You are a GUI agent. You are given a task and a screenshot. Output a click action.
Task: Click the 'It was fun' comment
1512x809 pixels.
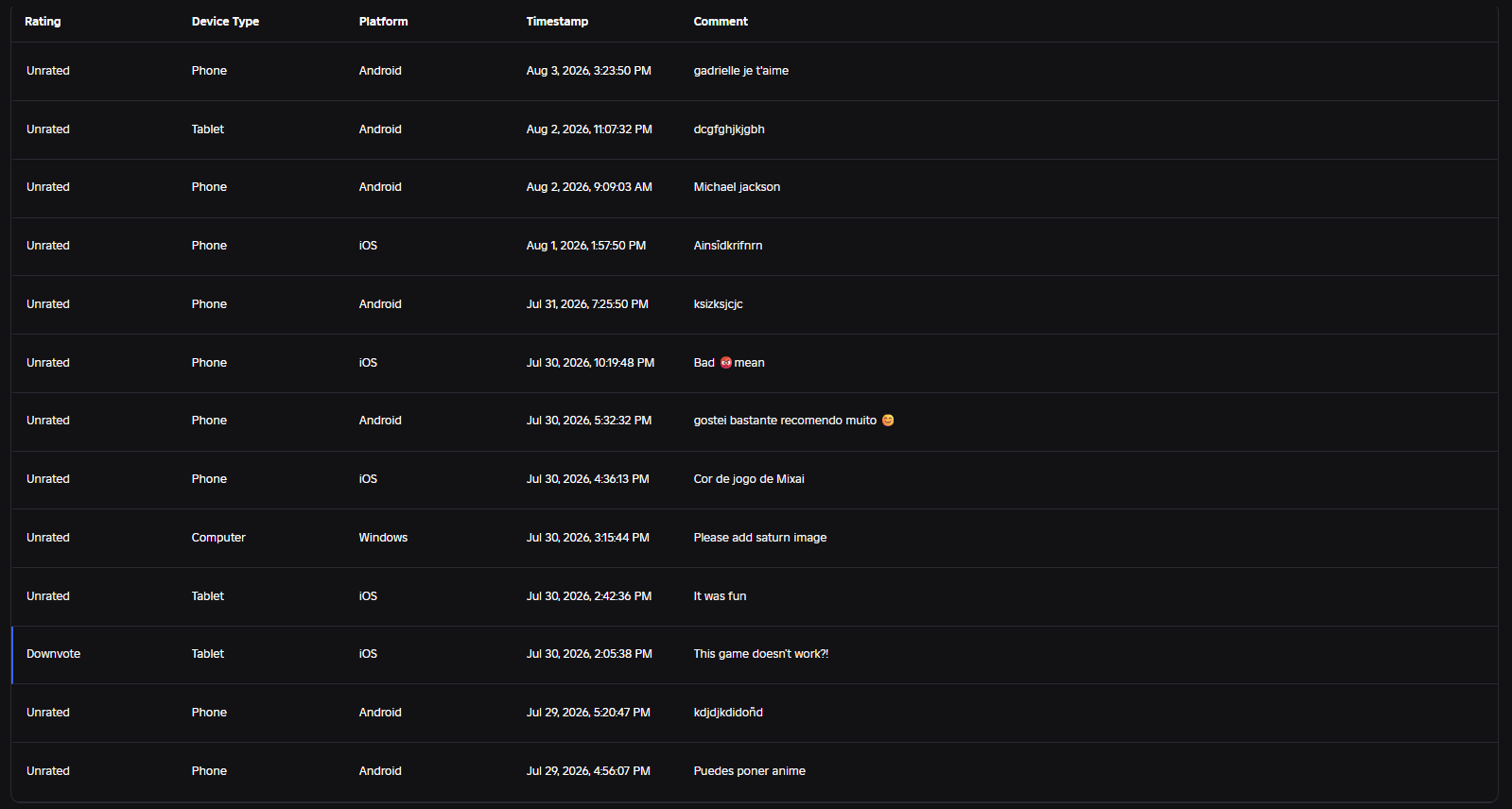(720, 596)
